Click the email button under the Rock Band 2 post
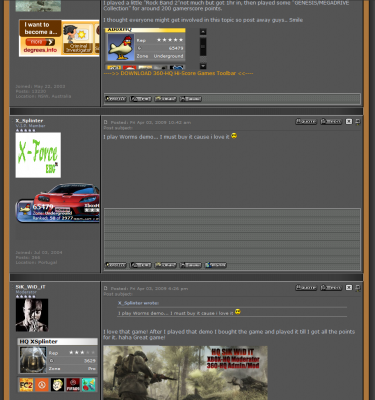The height and width of the screenshot is (400, 375). (166, 99)
